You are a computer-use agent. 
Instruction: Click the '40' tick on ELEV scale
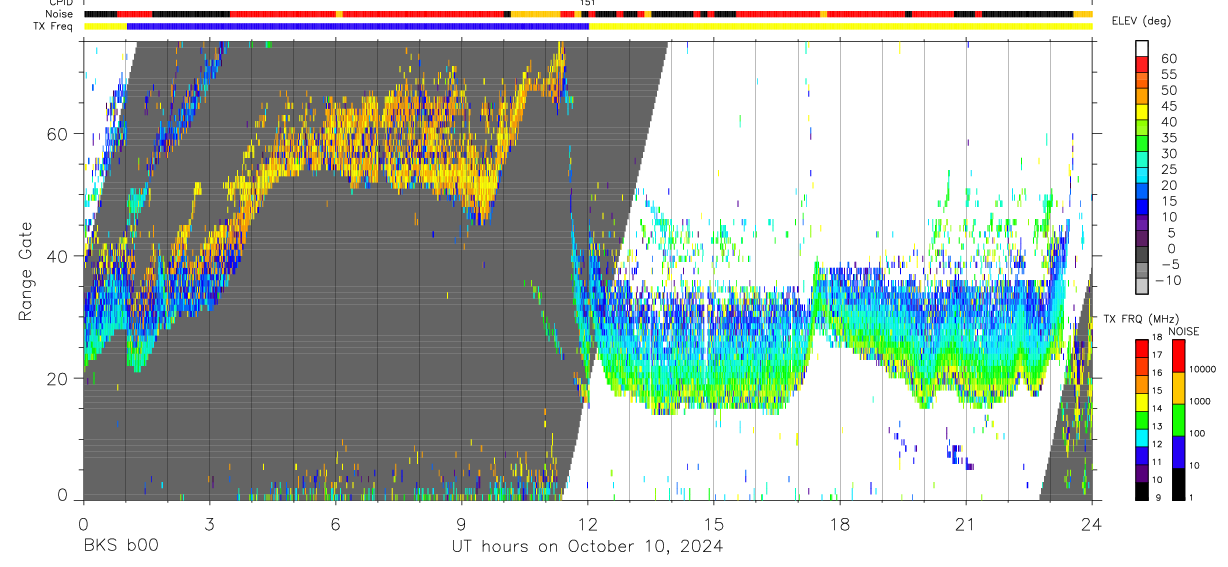tap(1168, 122)
